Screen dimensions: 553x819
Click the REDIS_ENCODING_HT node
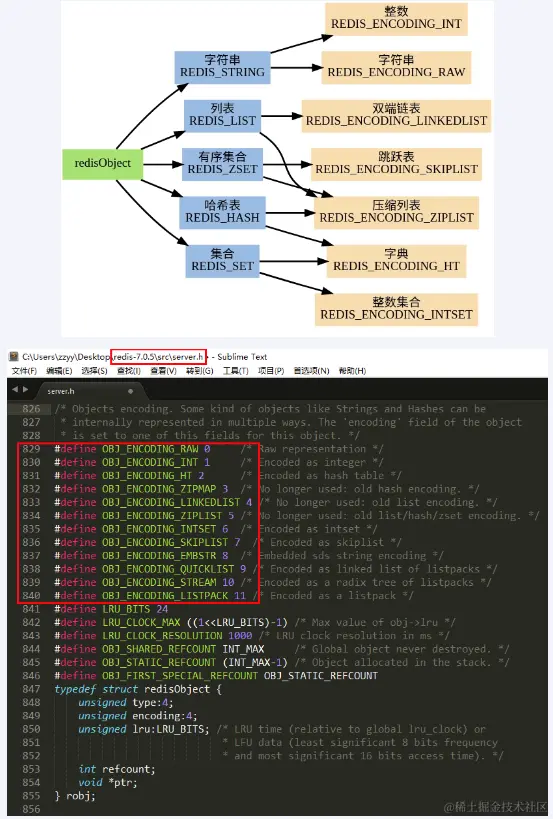click(396, 261)
